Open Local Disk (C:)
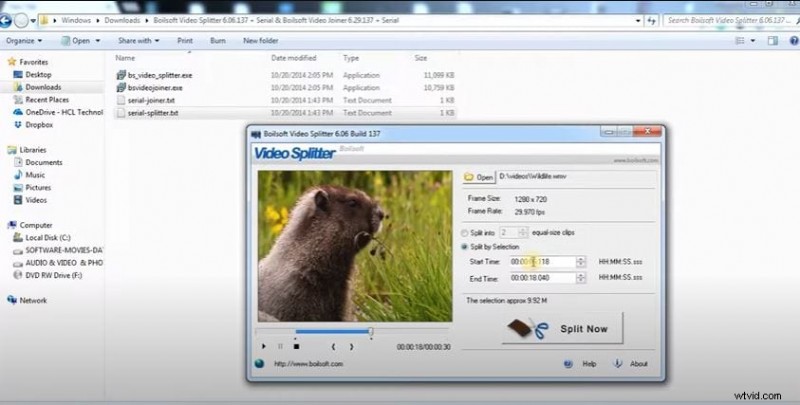 [48, 238]
